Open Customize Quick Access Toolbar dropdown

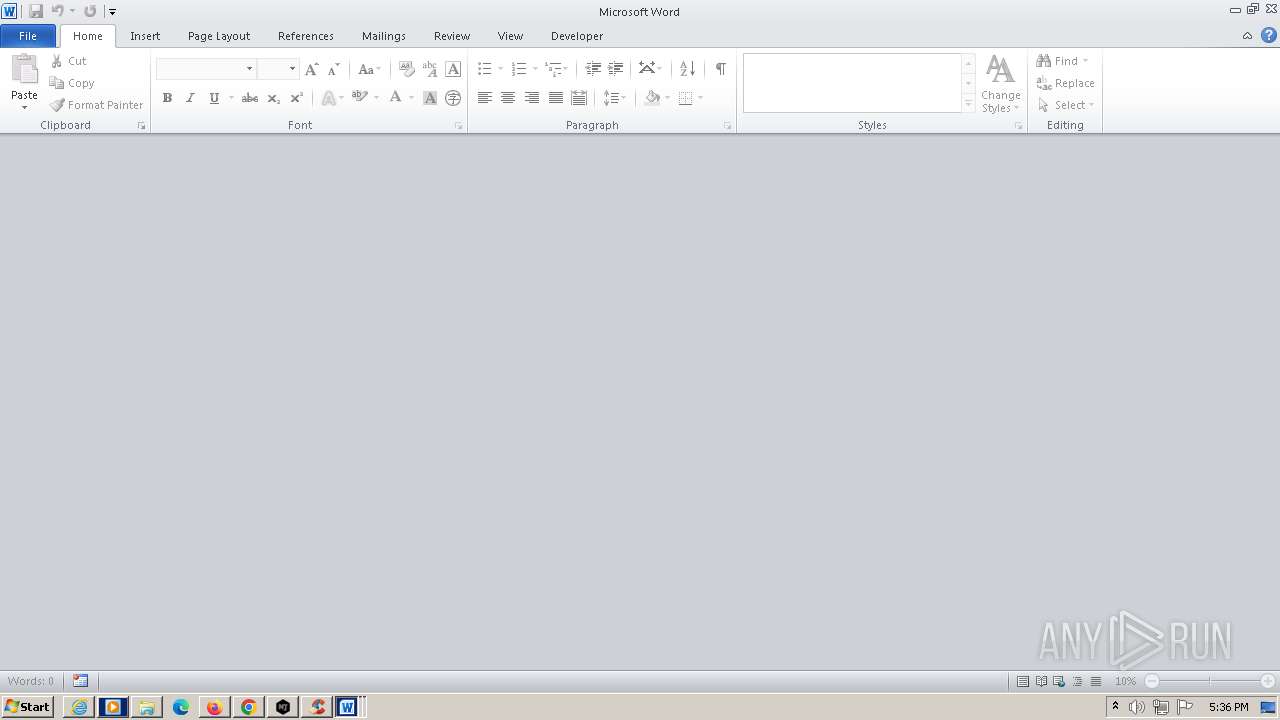point(112,12)
